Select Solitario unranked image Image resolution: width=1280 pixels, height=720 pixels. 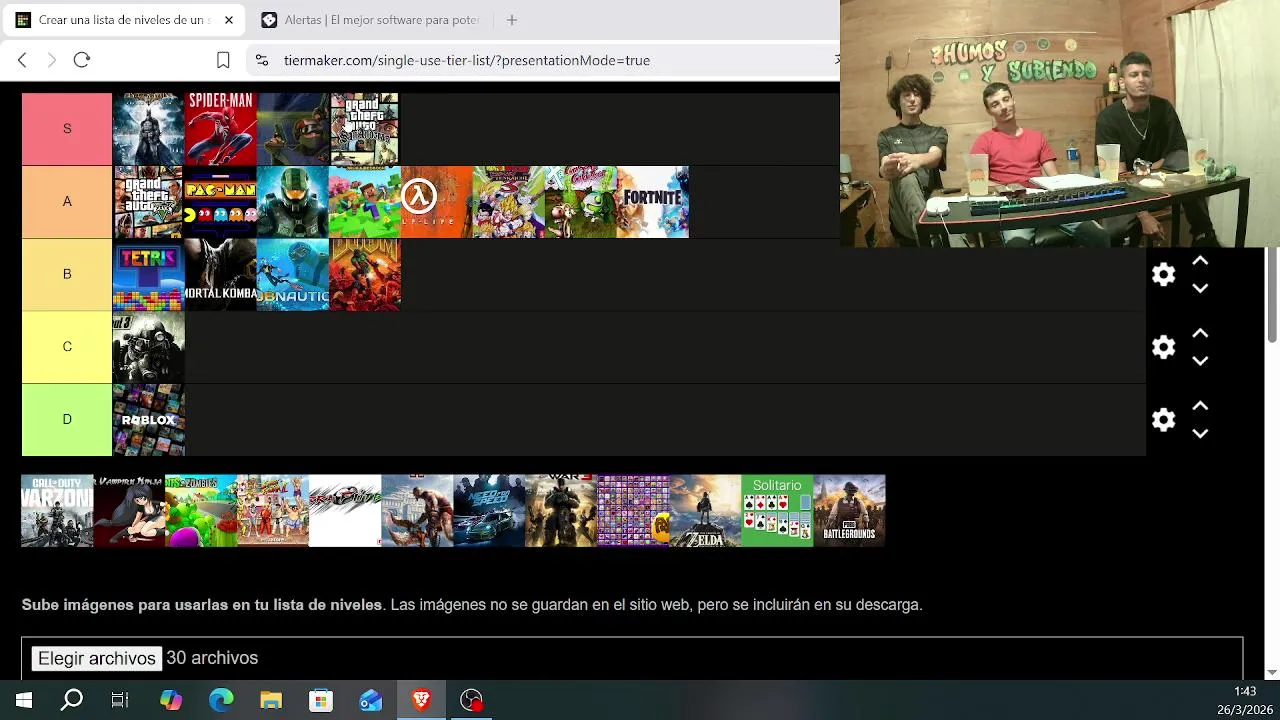pos(777,511)
